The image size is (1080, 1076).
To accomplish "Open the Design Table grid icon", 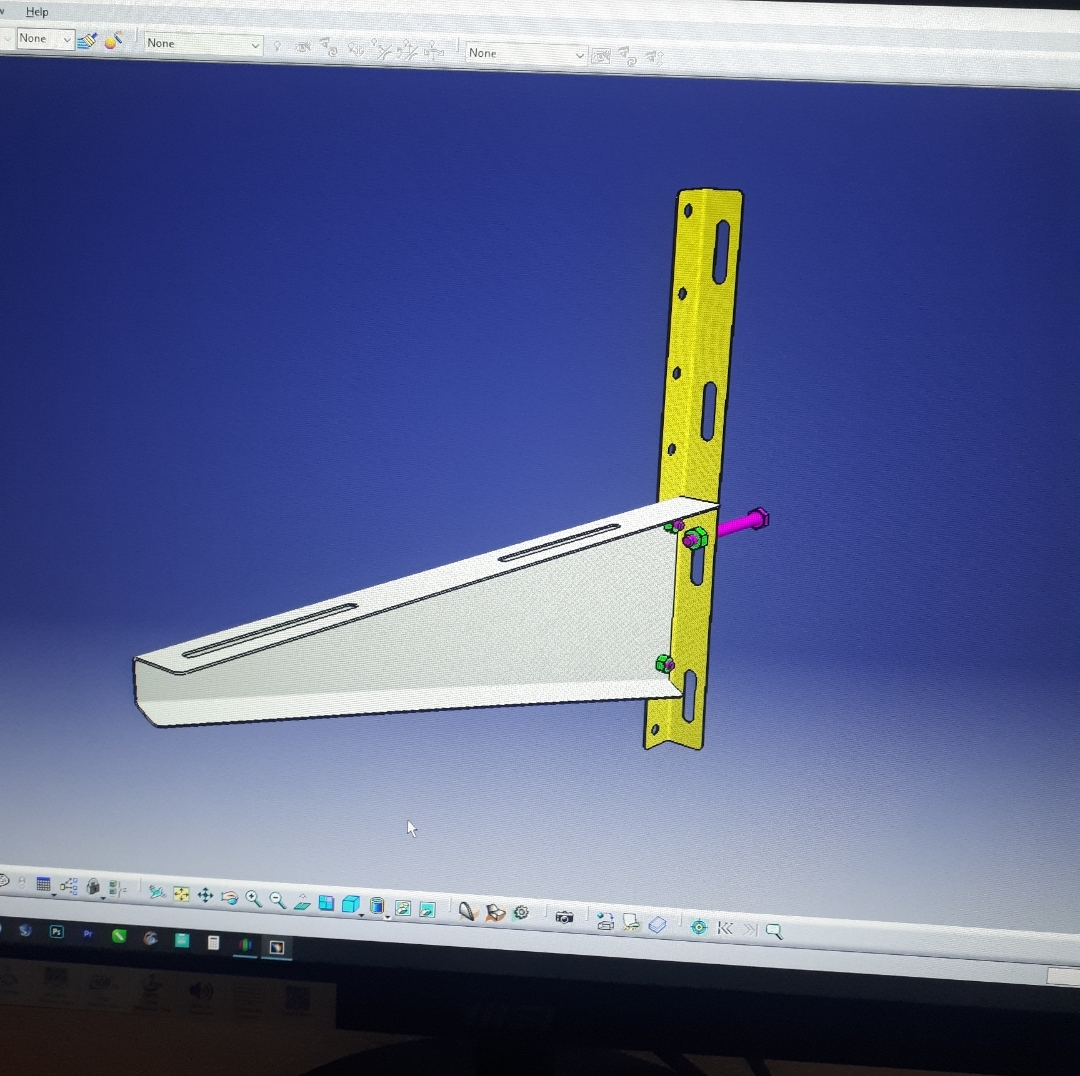I will (43, 884).
